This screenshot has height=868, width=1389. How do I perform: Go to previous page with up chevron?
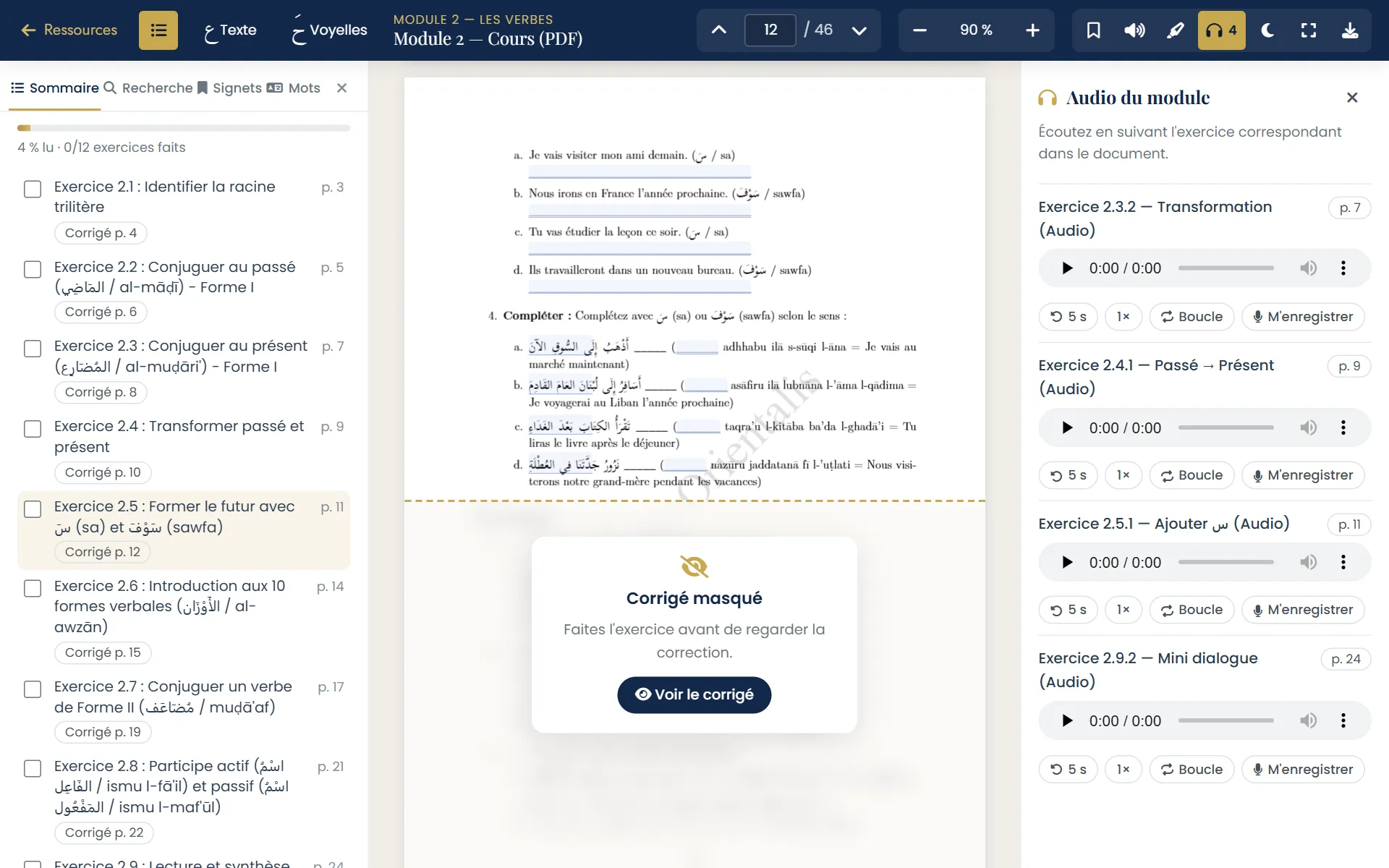pos(718,30)
